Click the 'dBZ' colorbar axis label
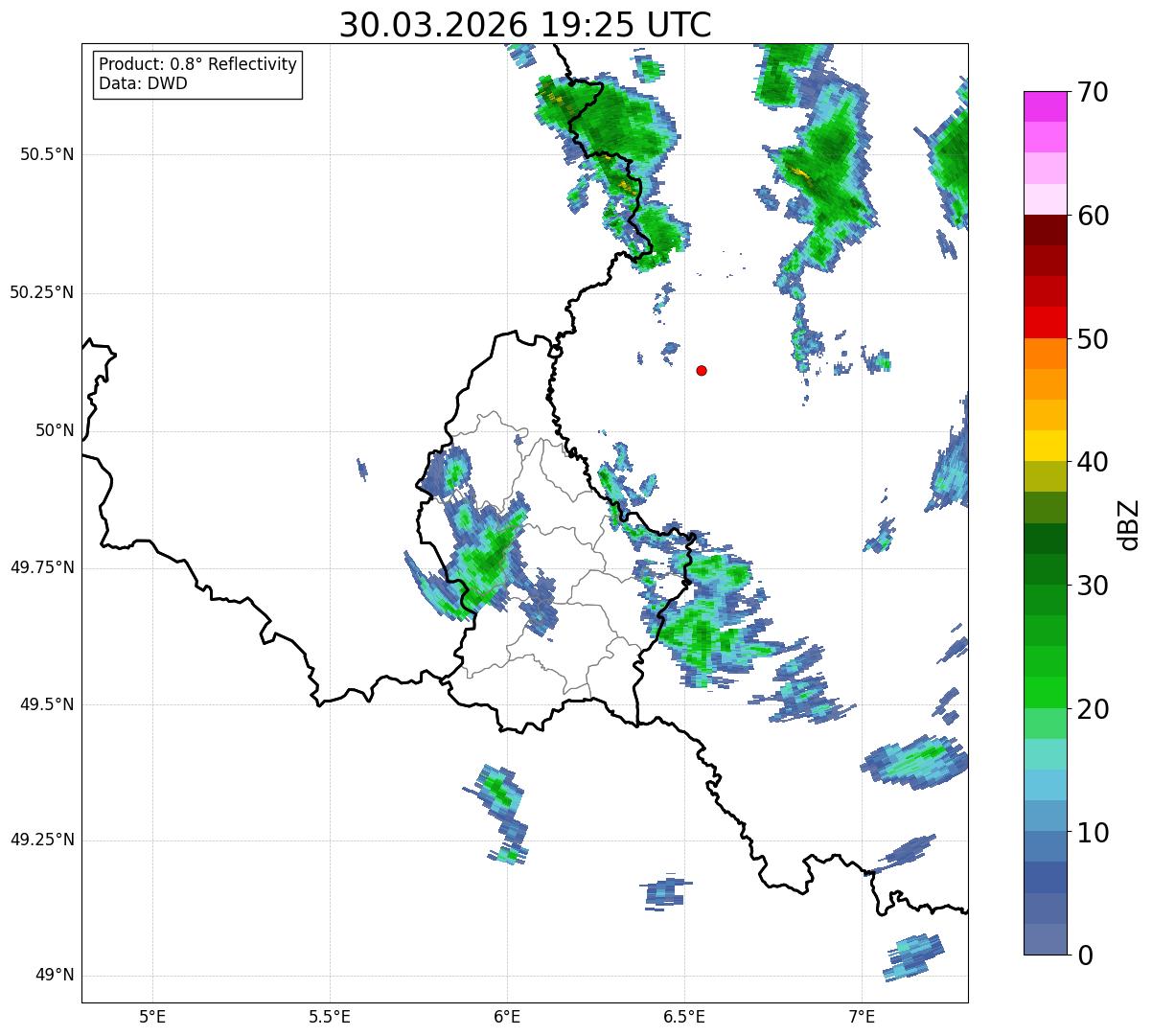 (x=1129, y=523)
